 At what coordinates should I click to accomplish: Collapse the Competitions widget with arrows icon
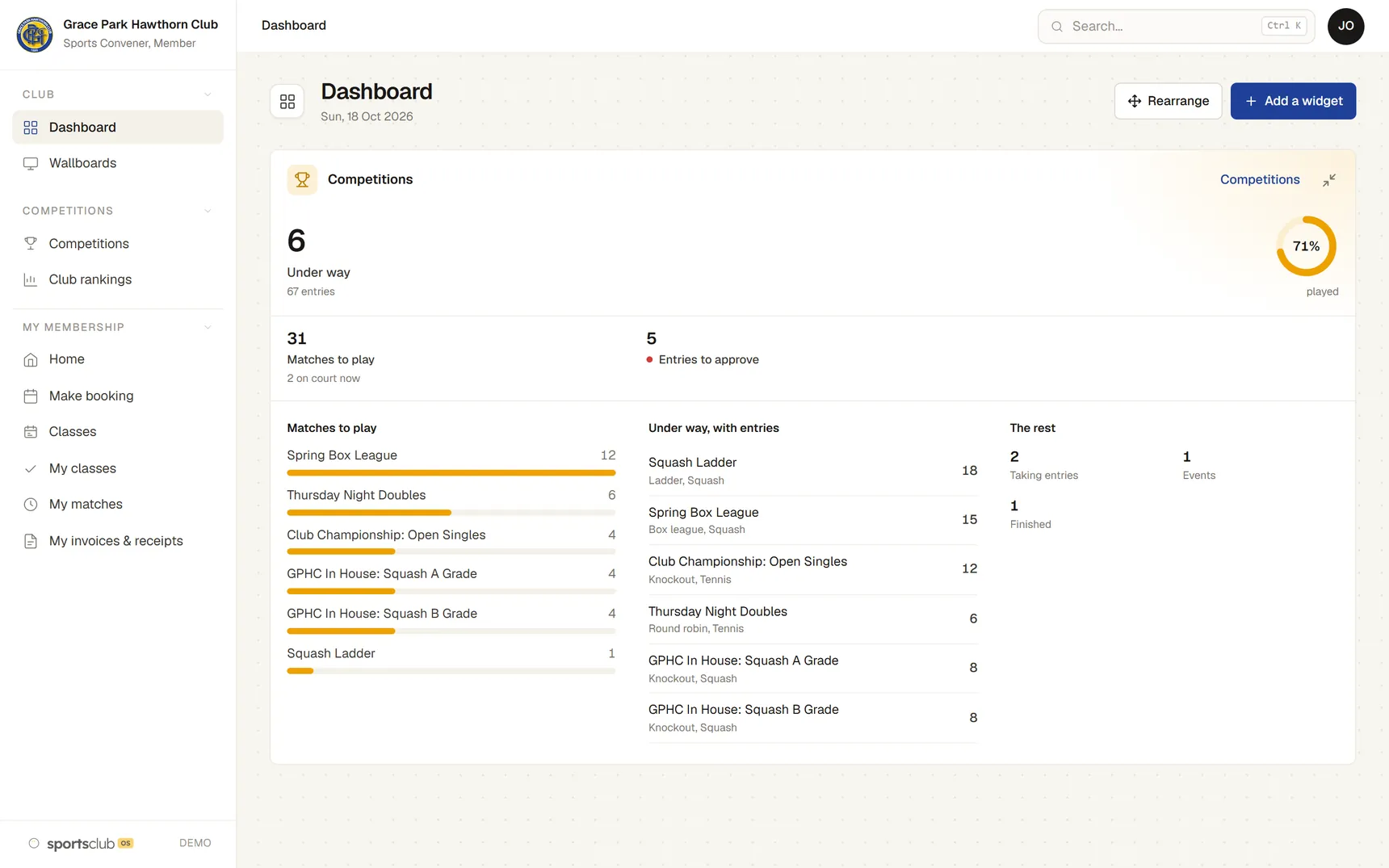(x=1329, y=180)
